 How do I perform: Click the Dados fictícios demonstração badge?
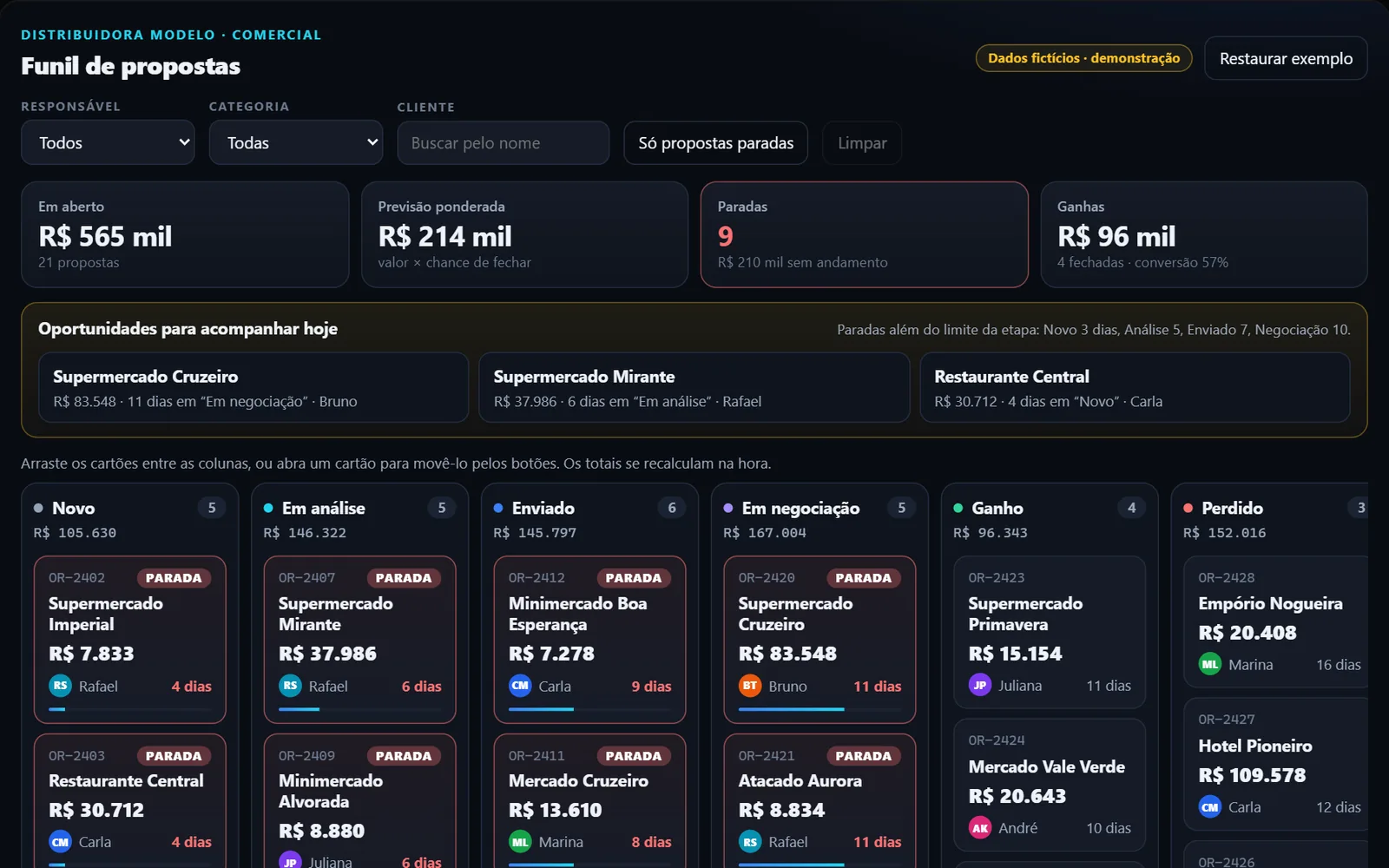1083,58
